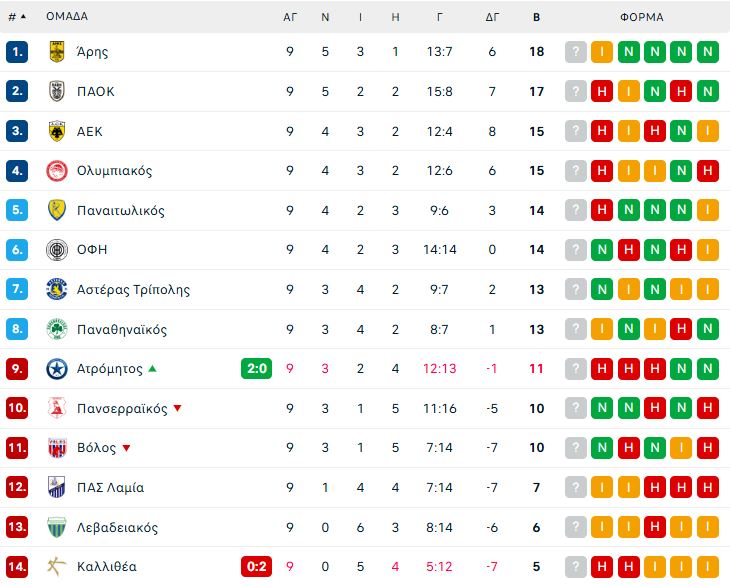
Task: Click the orange I draw badge in Άρης form
Action: click(602, 52)
